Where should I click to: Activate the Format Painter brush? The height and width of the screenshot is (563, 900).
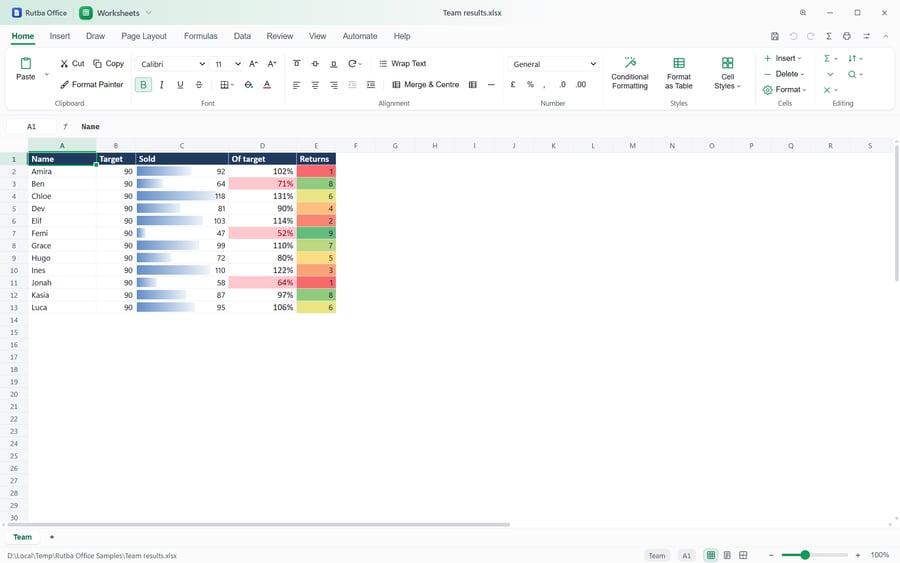pos(92,84)
